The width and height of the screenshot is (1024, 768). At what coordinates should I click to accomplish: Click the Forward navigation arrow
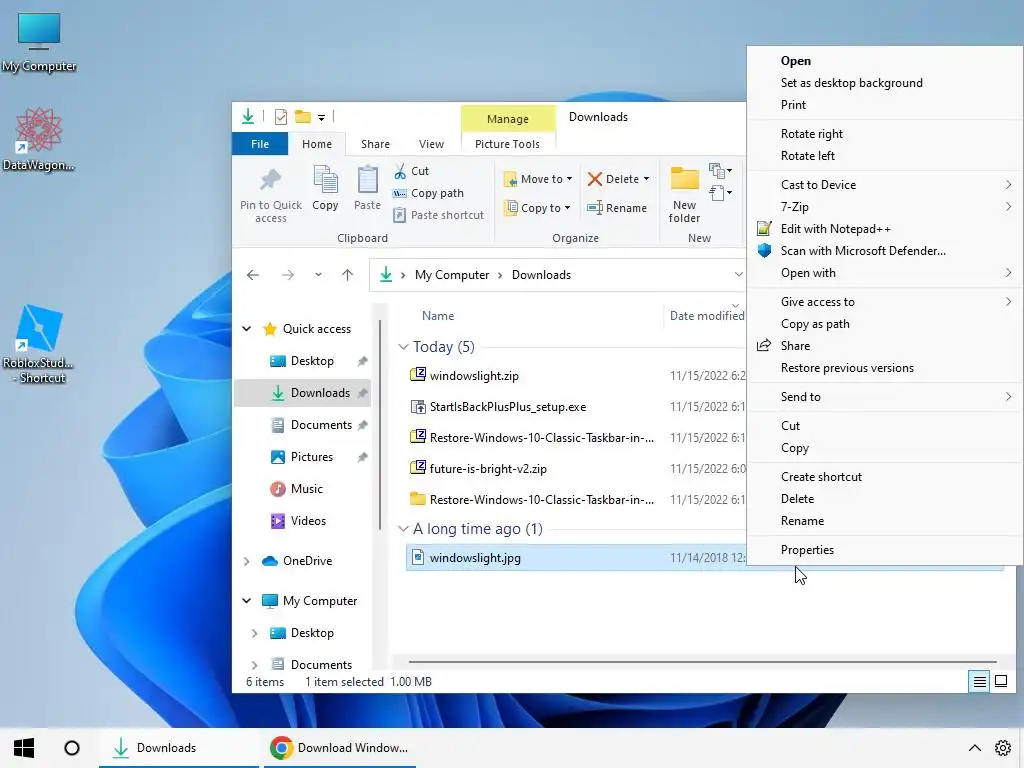click(x=288, y=275)
